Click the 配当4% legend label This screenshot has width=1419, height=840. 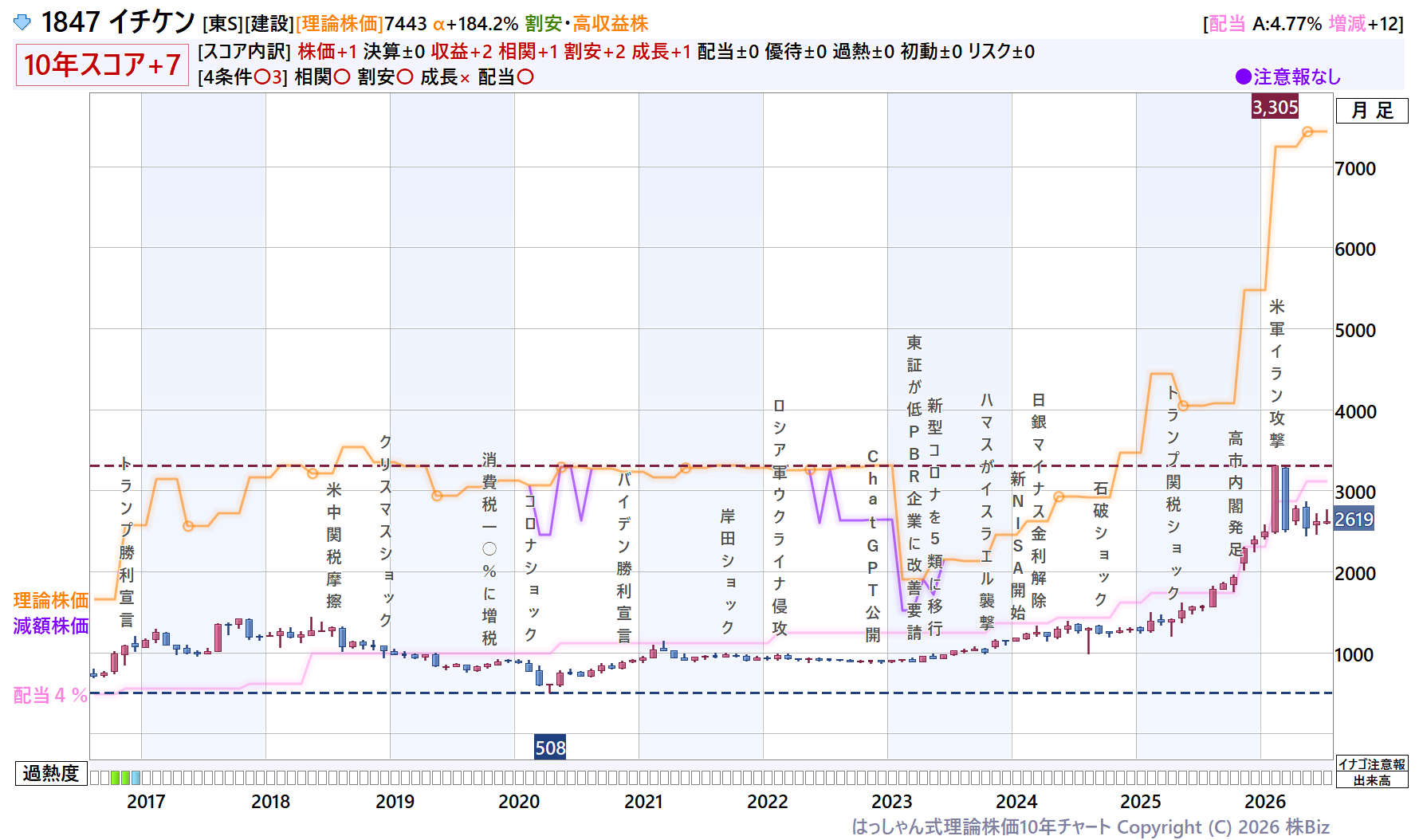pyautogui.click(x=50, y=695)
